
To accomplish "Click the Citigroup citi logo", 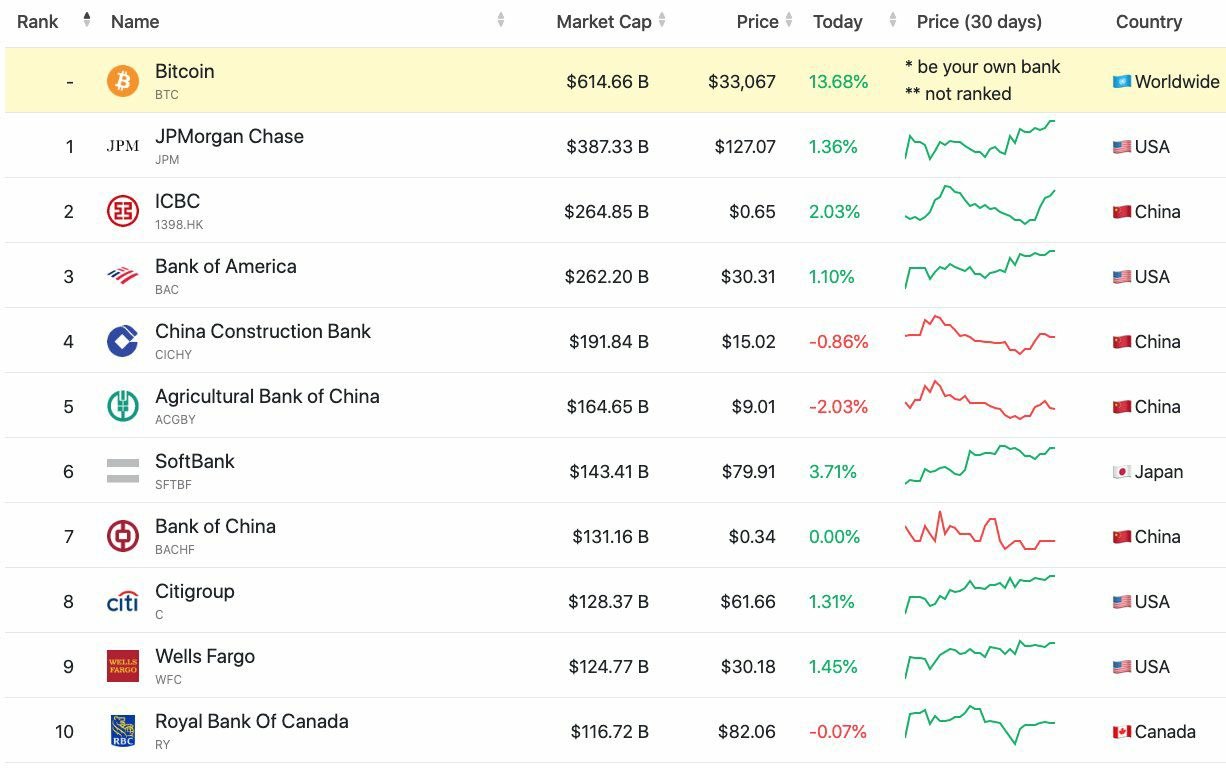I will 123,601.
